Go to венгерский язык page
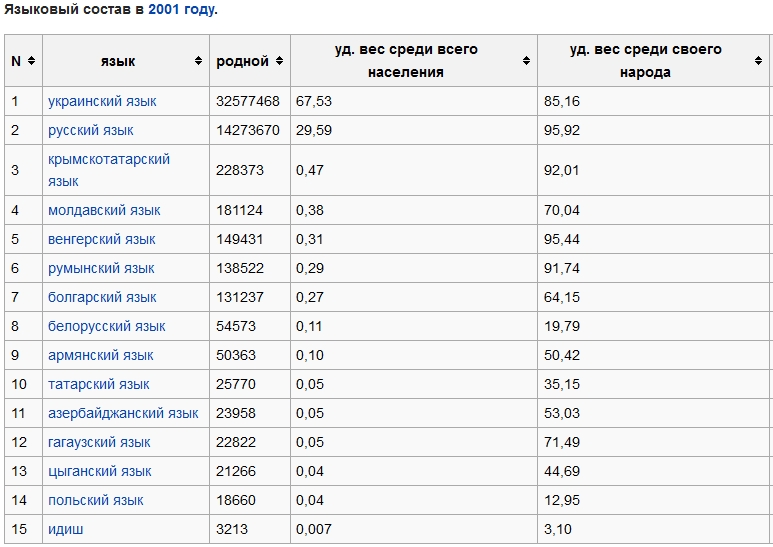Image resolution: width=773 pixels, height=547 pixels. click(102, 239)
